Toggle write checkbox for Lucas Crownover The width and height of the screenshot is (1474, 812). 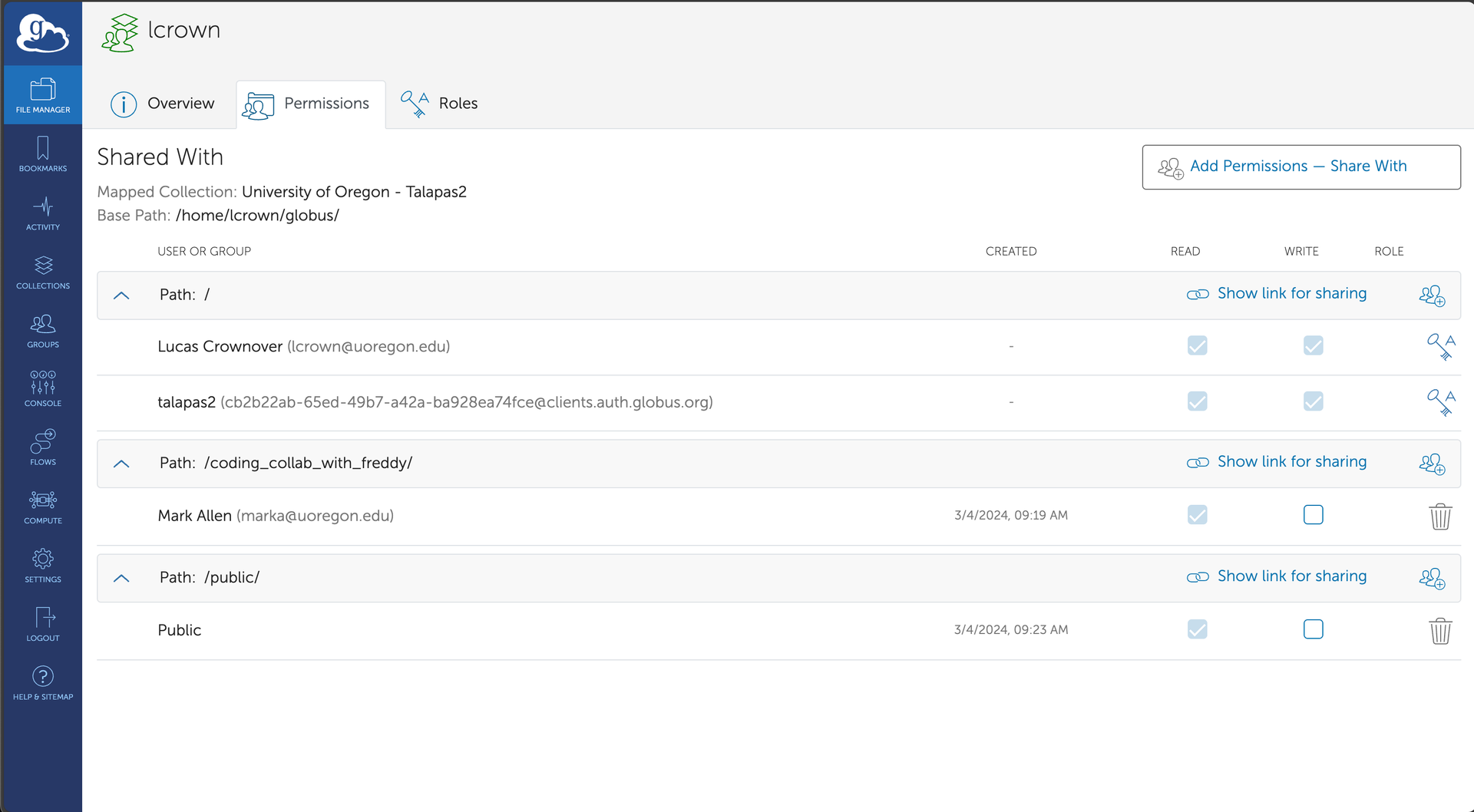tap(1313, 346)
